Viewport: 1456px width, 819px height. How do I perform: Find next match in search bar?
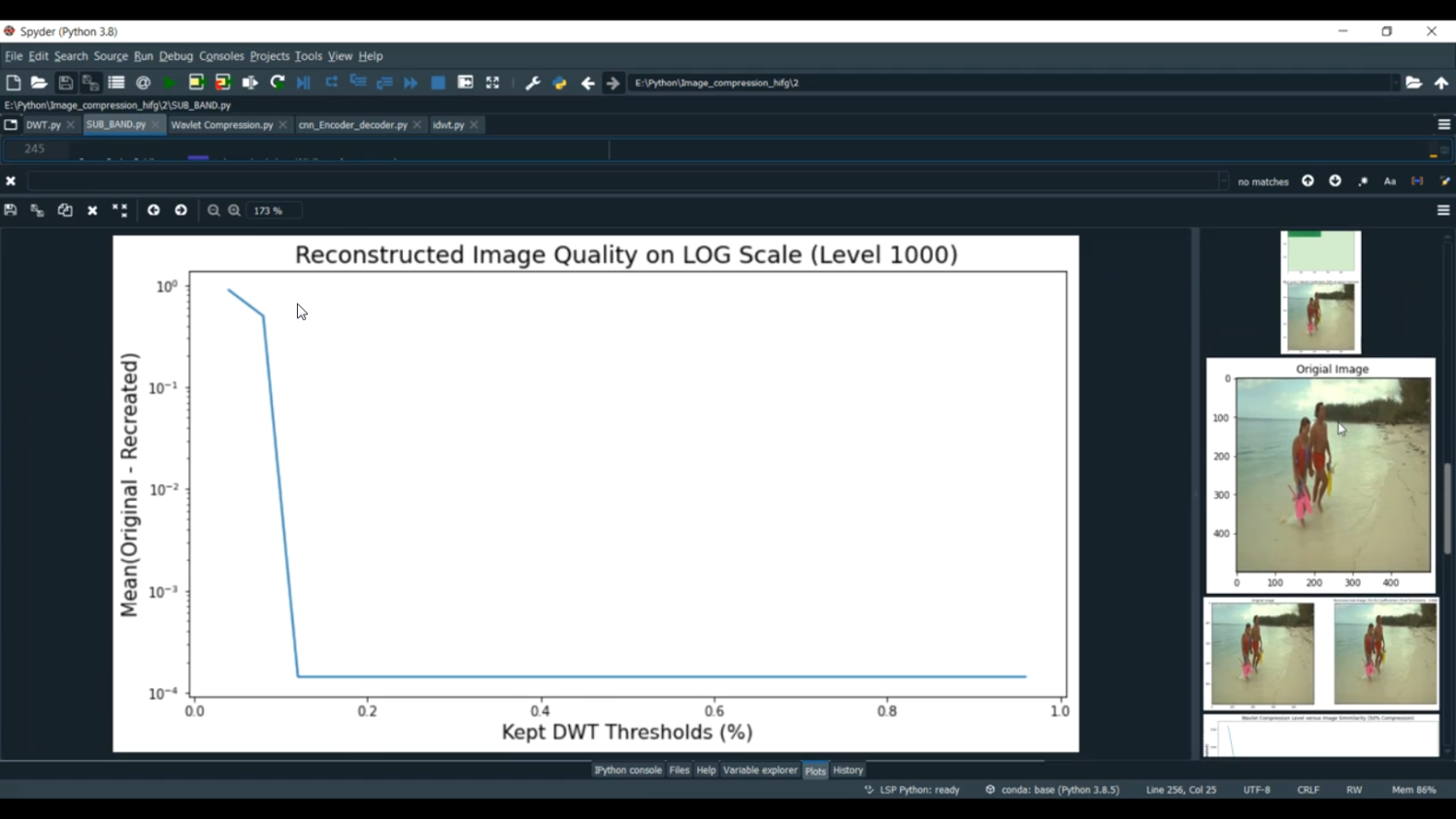[1336, 181]
